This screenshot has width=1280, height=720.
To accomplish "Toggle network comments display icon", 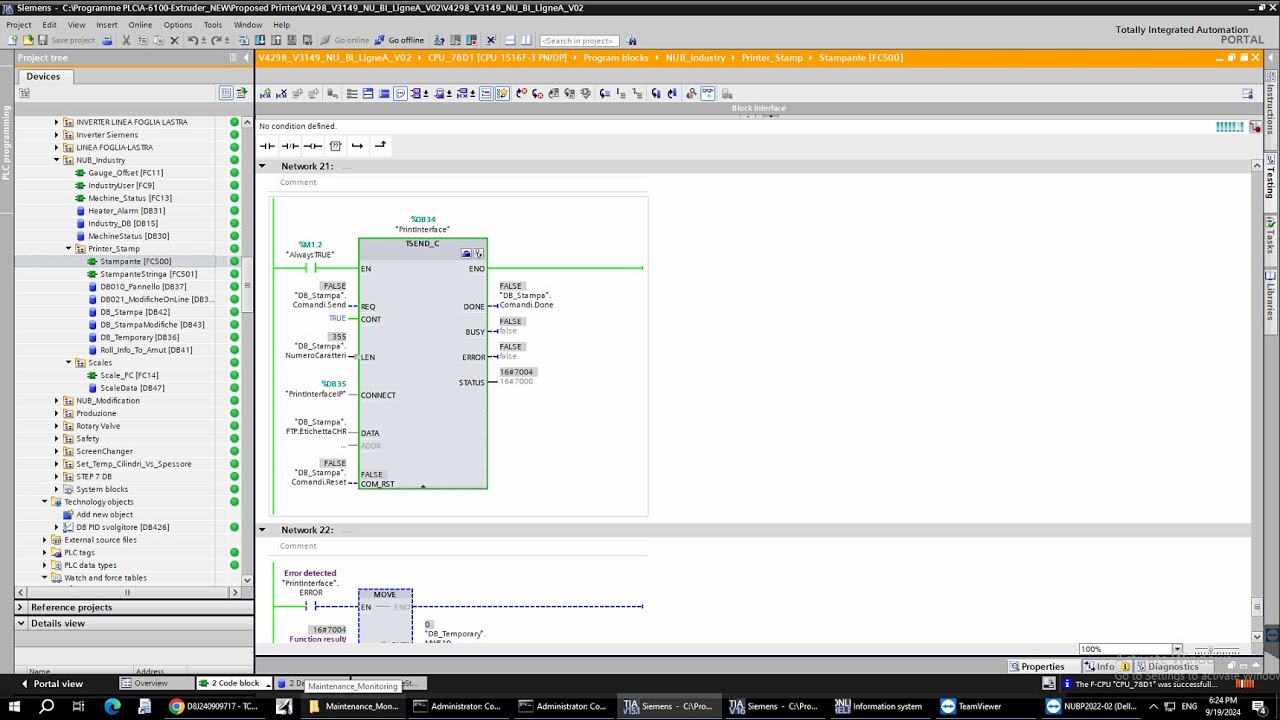I will pos(400,93).
